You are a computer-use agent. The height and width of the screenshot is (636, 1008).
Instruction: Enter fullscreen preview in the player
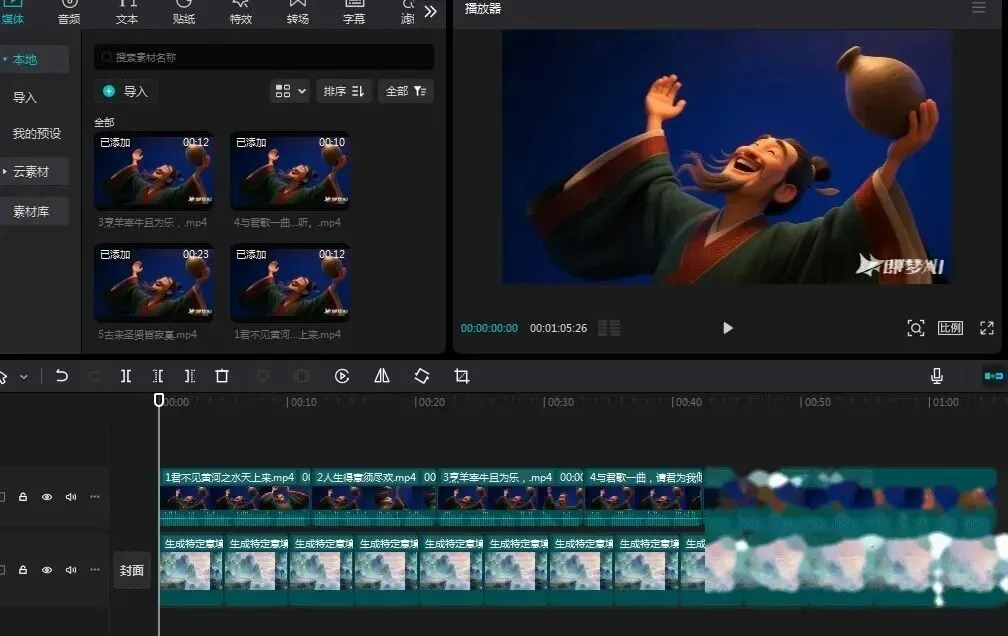986,328
